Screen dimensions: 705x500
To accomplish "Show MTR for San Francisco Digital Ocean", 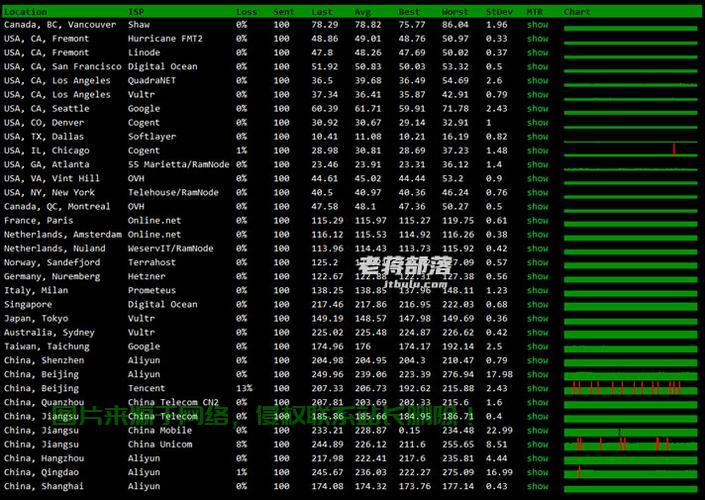I will point(537,67).
